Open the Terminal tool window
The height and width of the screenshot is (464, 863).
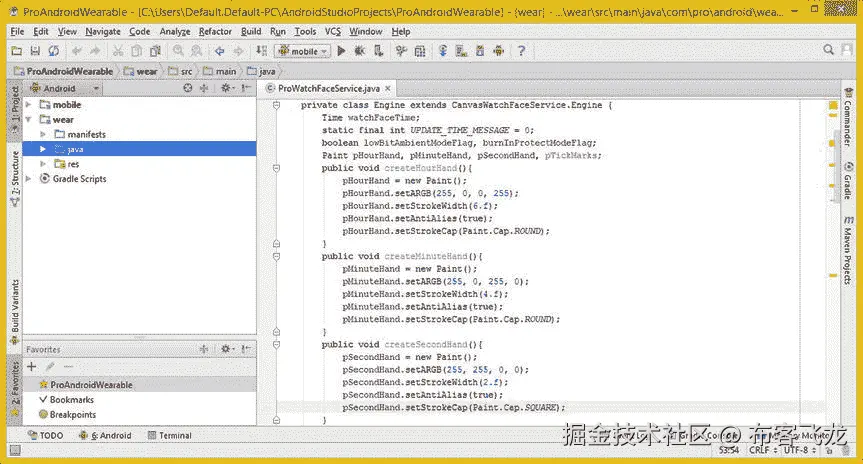pos(170,435)
